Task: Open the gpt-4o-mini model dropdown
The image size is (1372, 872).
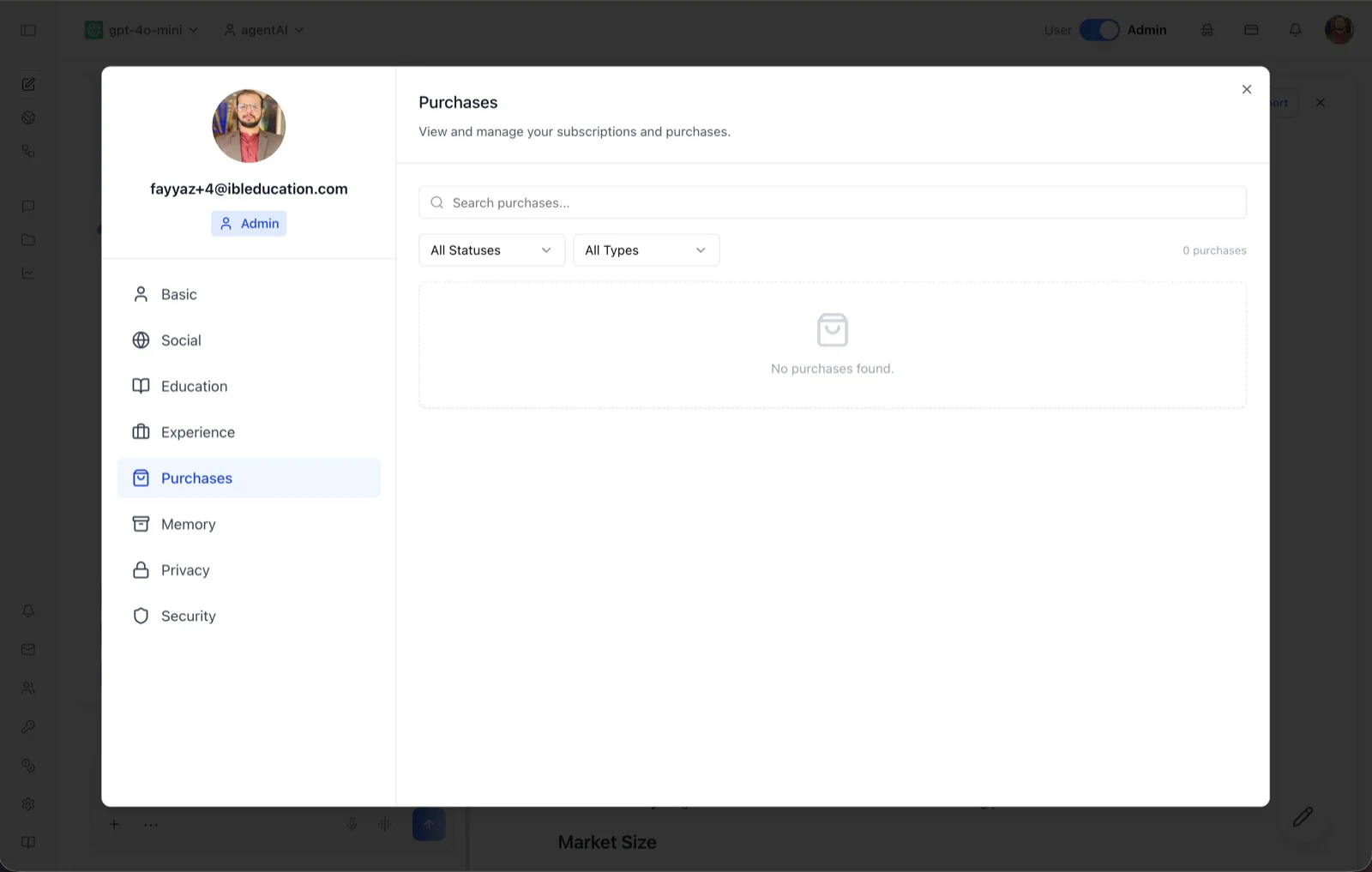Action: [x=141, y=30]
